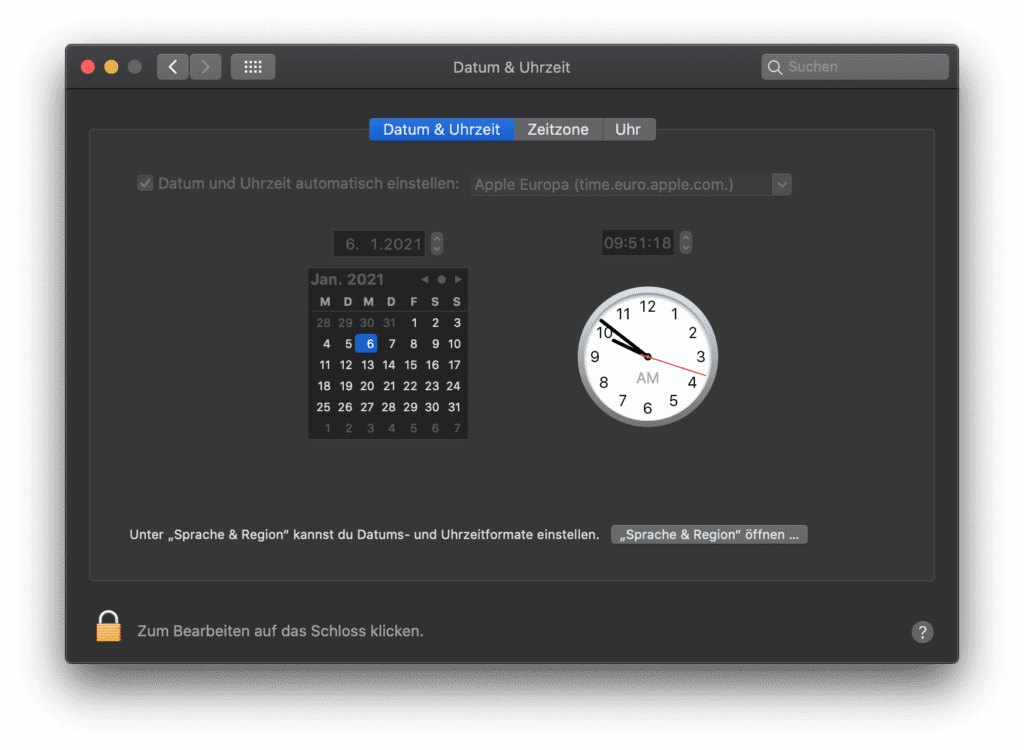Click the back navigation arrow
Viewport: 1024px width, 750px height.
[172, 66]
